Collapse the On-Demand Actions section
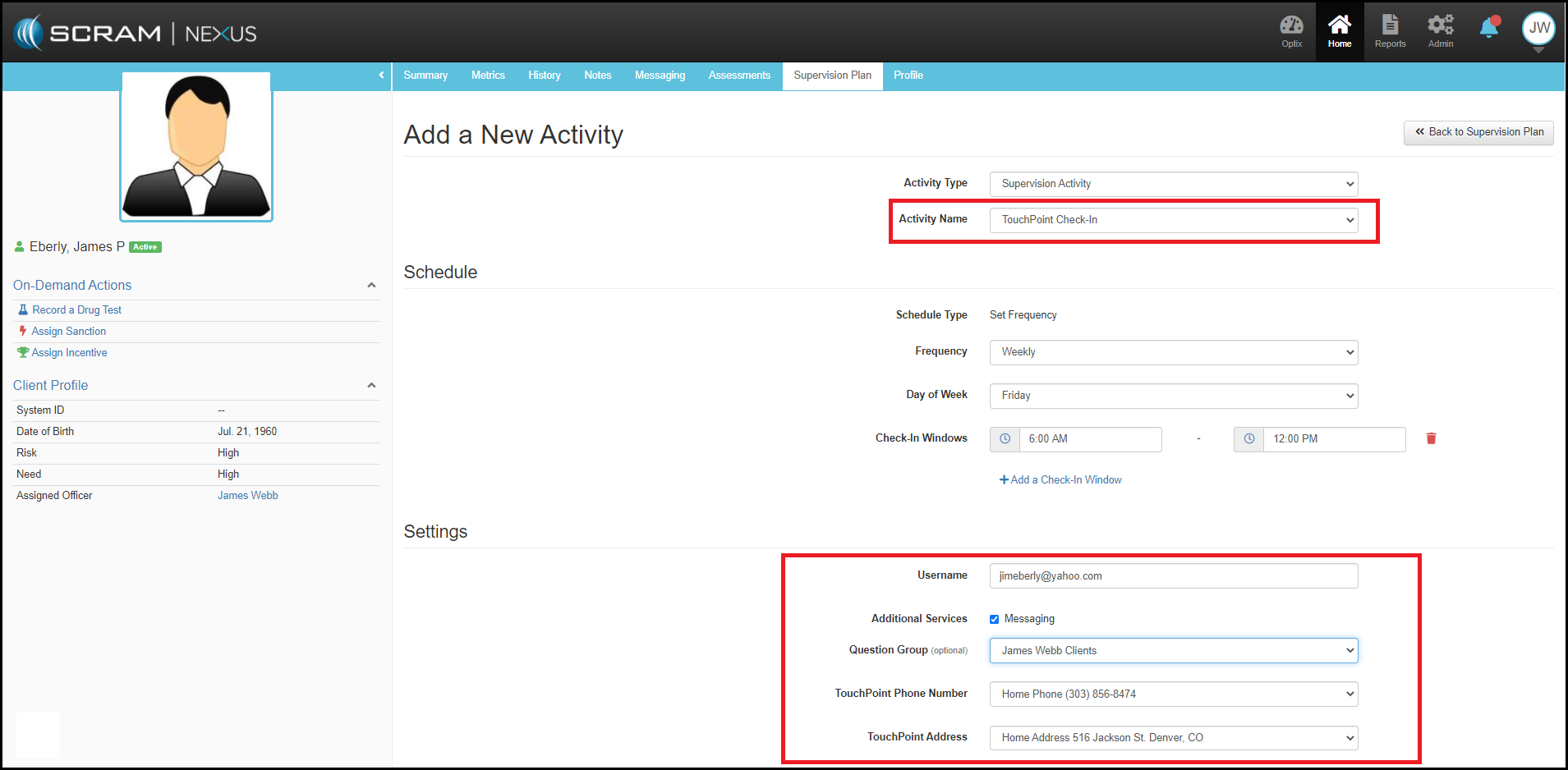 [371, 285]
